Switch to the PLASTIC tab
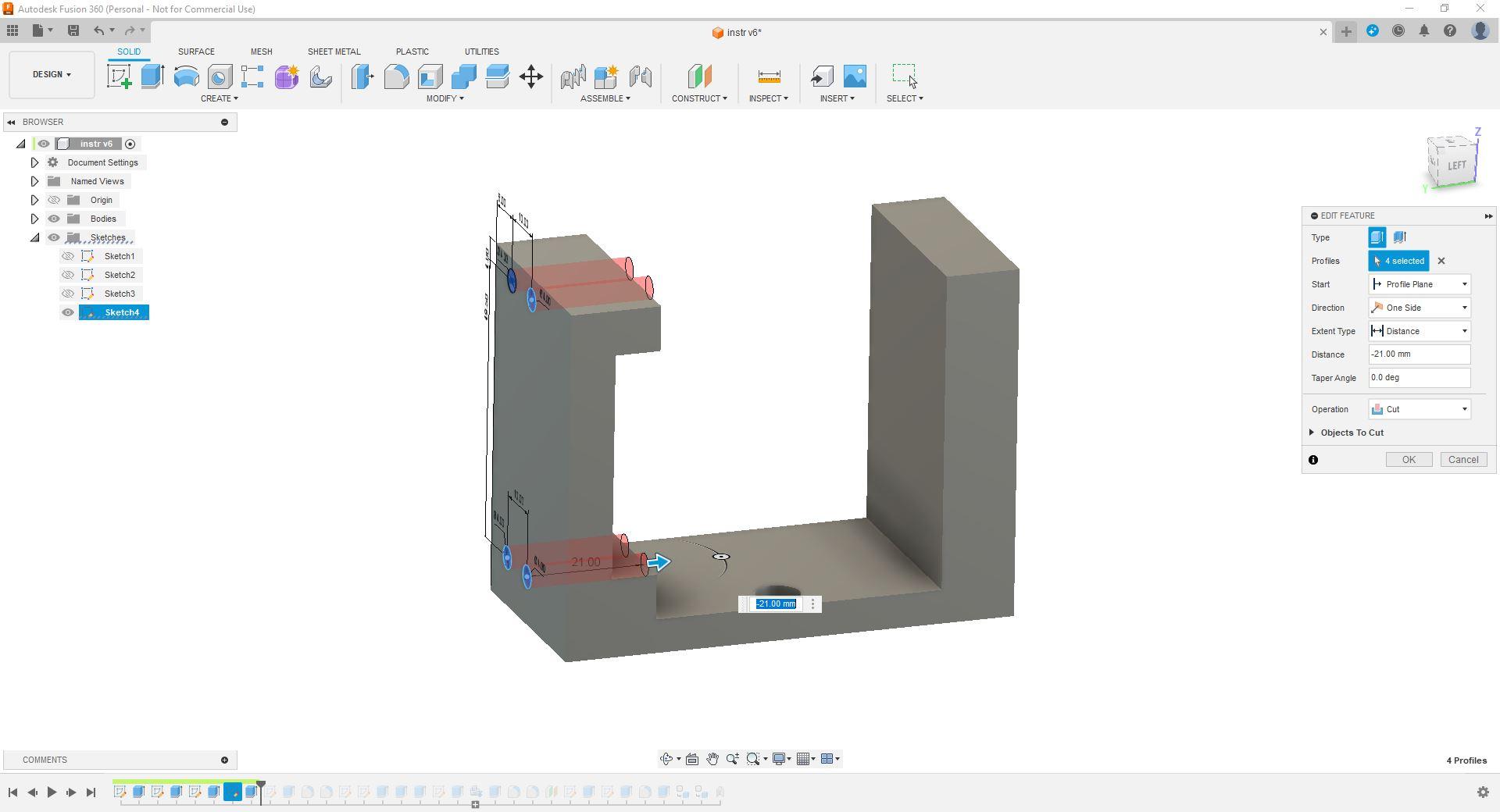The width and height of the screenshot is (1500, 812). click(412, 52)
